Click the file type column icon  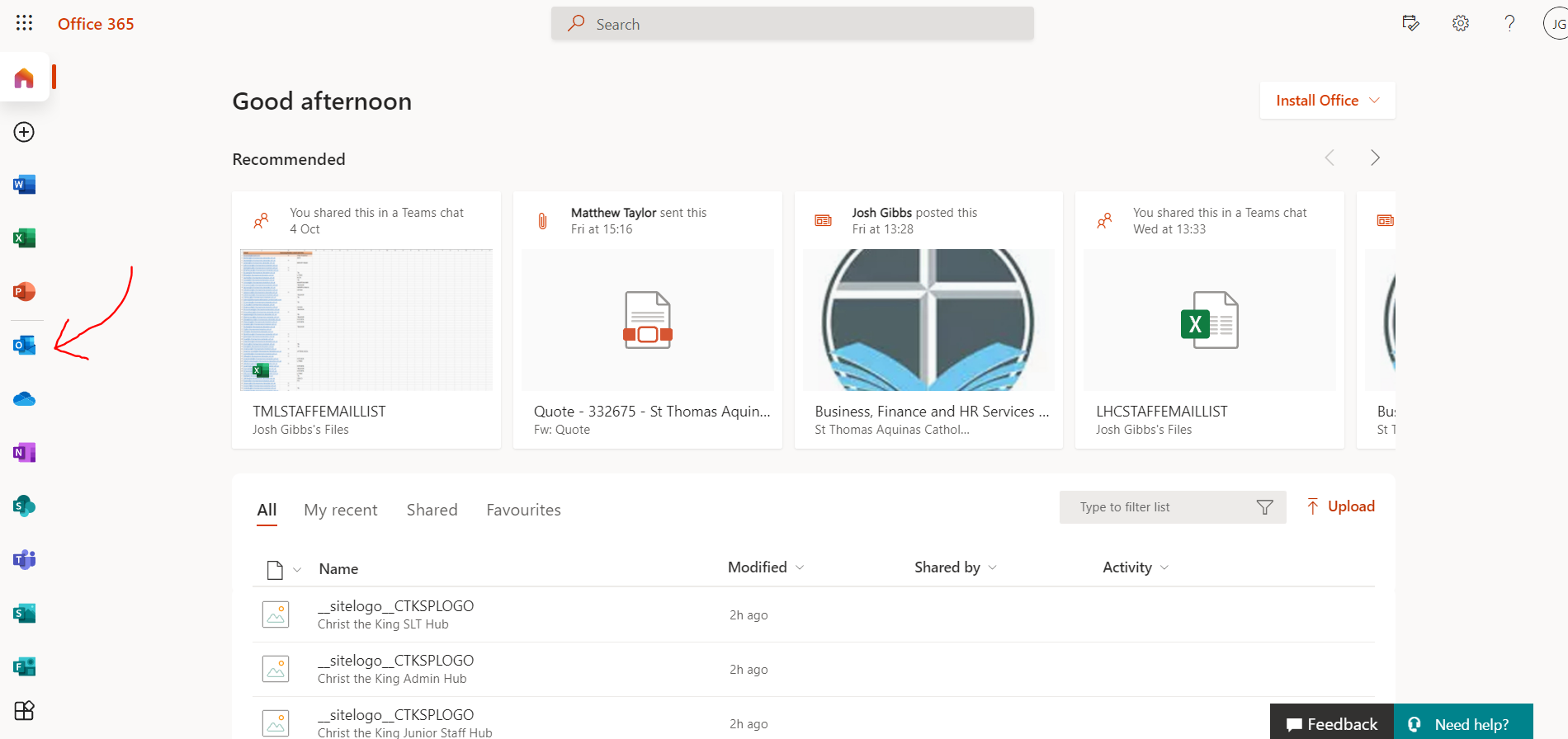[275, 569]
